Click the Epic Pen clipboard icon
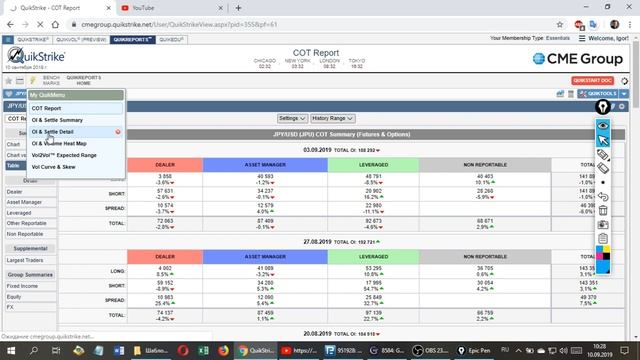The image size is (640, 360). click(603, 238)
